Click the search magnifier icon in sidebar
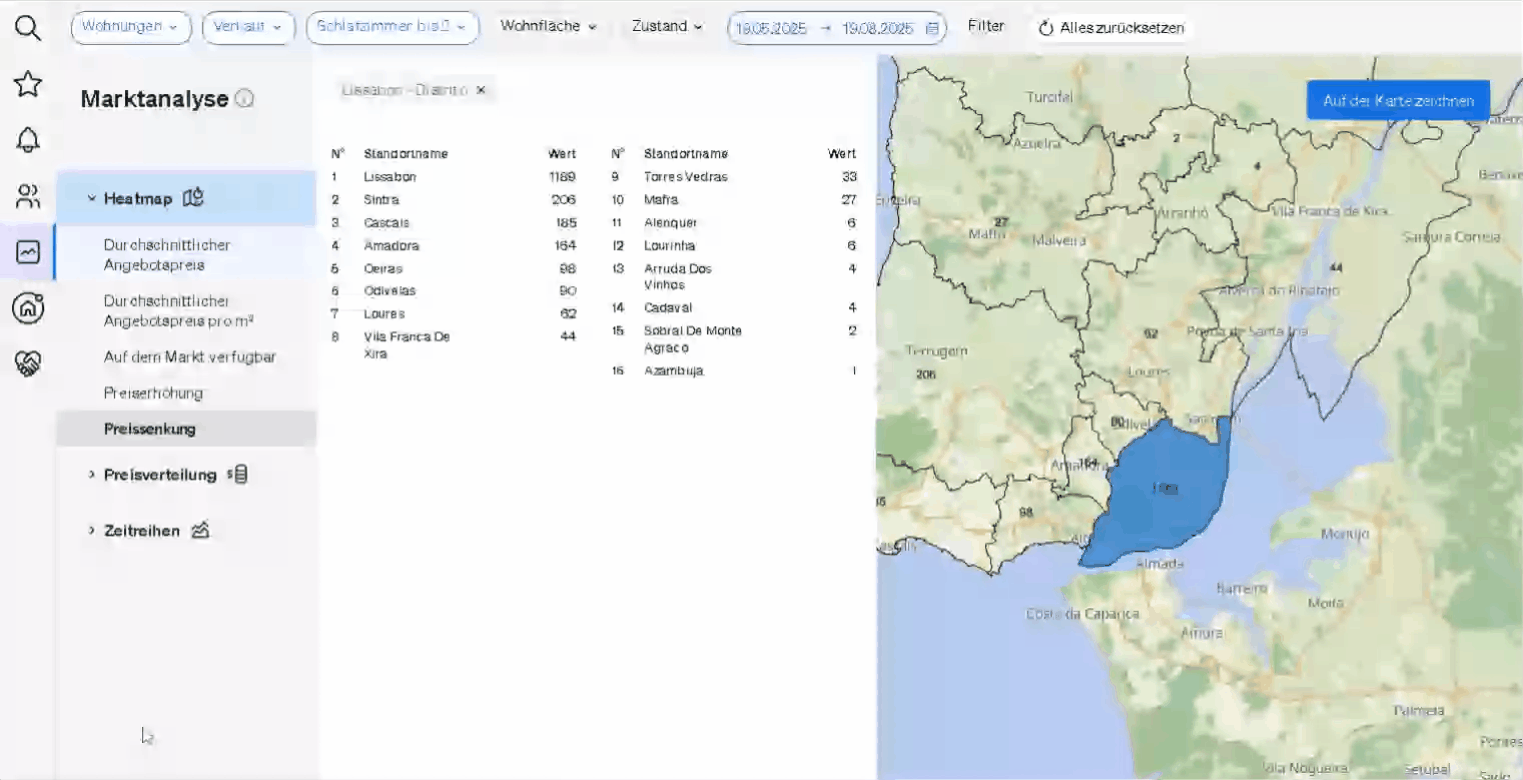The width and height of the screenshot is (1523, 780). point(28,28)
